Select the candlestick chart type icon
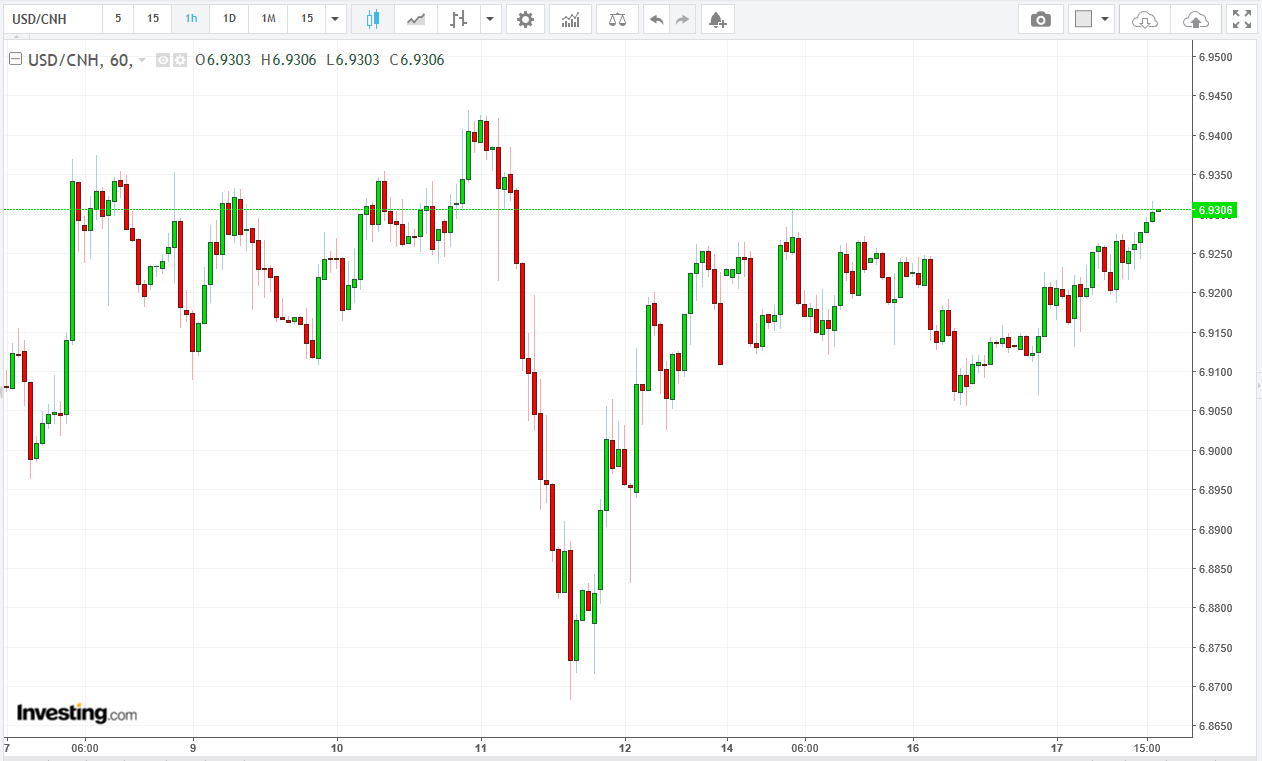This screenshot has height=761, width=1262. click(373, 19)
